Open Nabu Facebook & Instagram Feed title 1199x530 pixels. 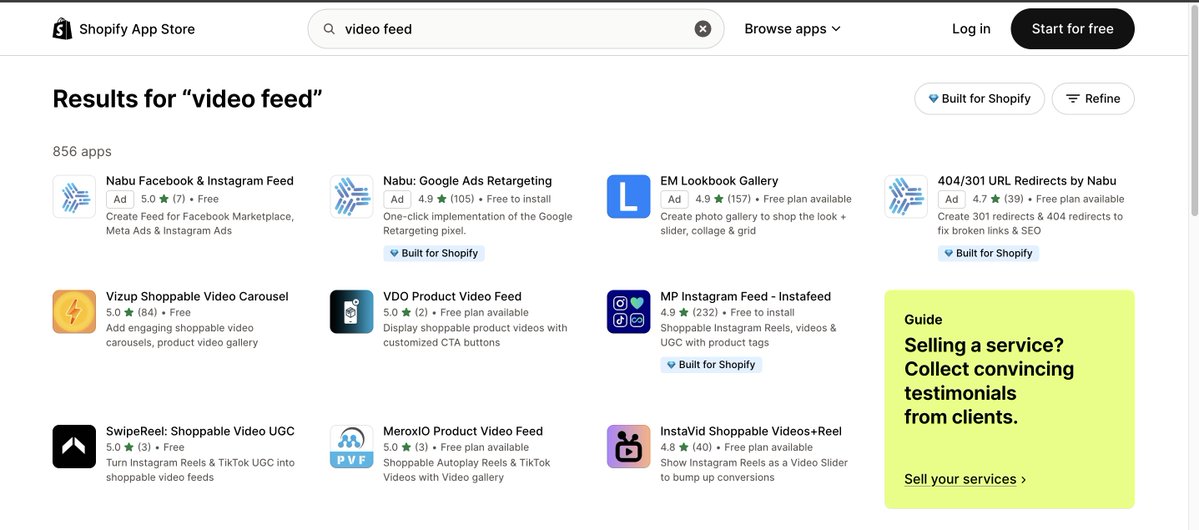[200, 181]
